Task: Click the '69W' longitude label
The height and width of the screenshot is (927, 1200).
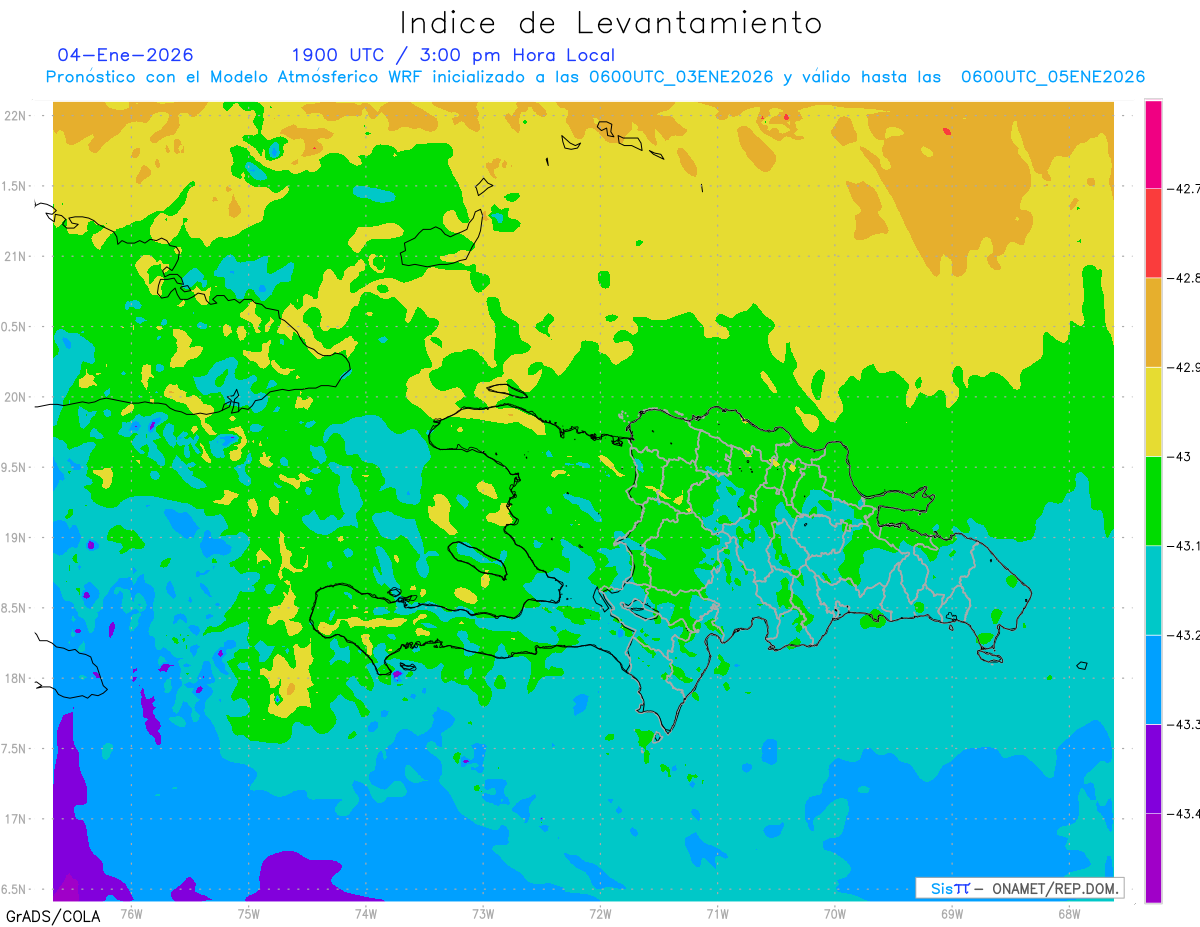Action: pyautogui.click(x=952, y=913)
